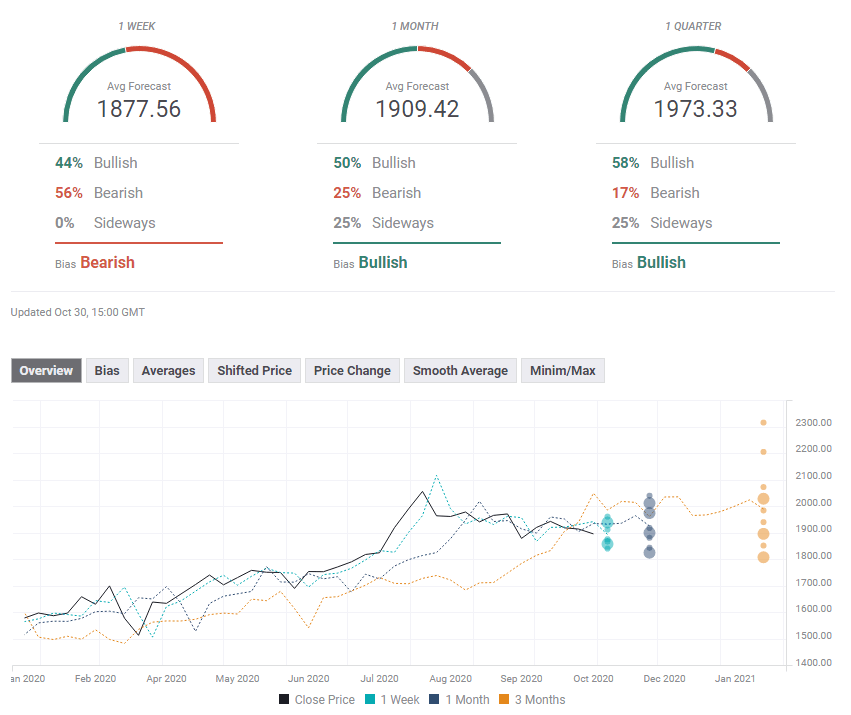Toggle the 1 Month legend entry

point(460,700)
